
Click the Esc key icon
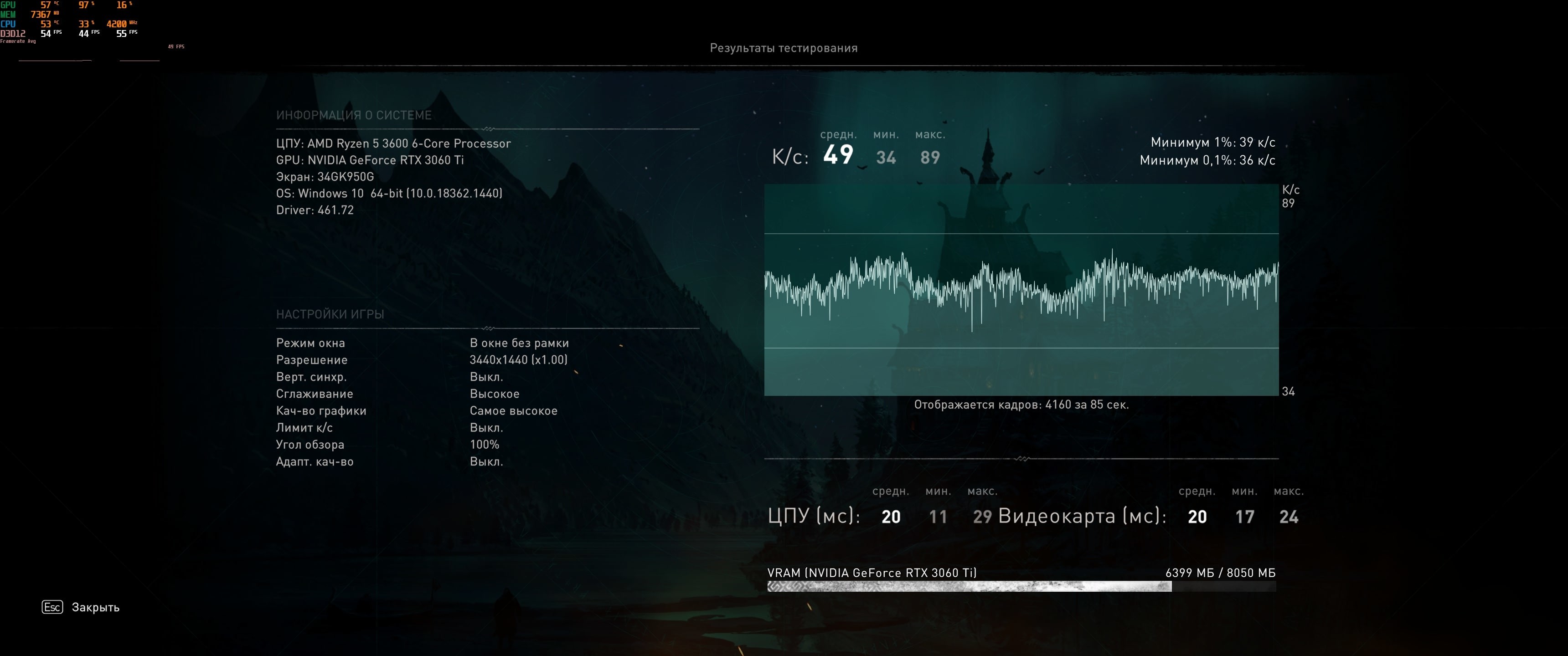coord(52,607)
